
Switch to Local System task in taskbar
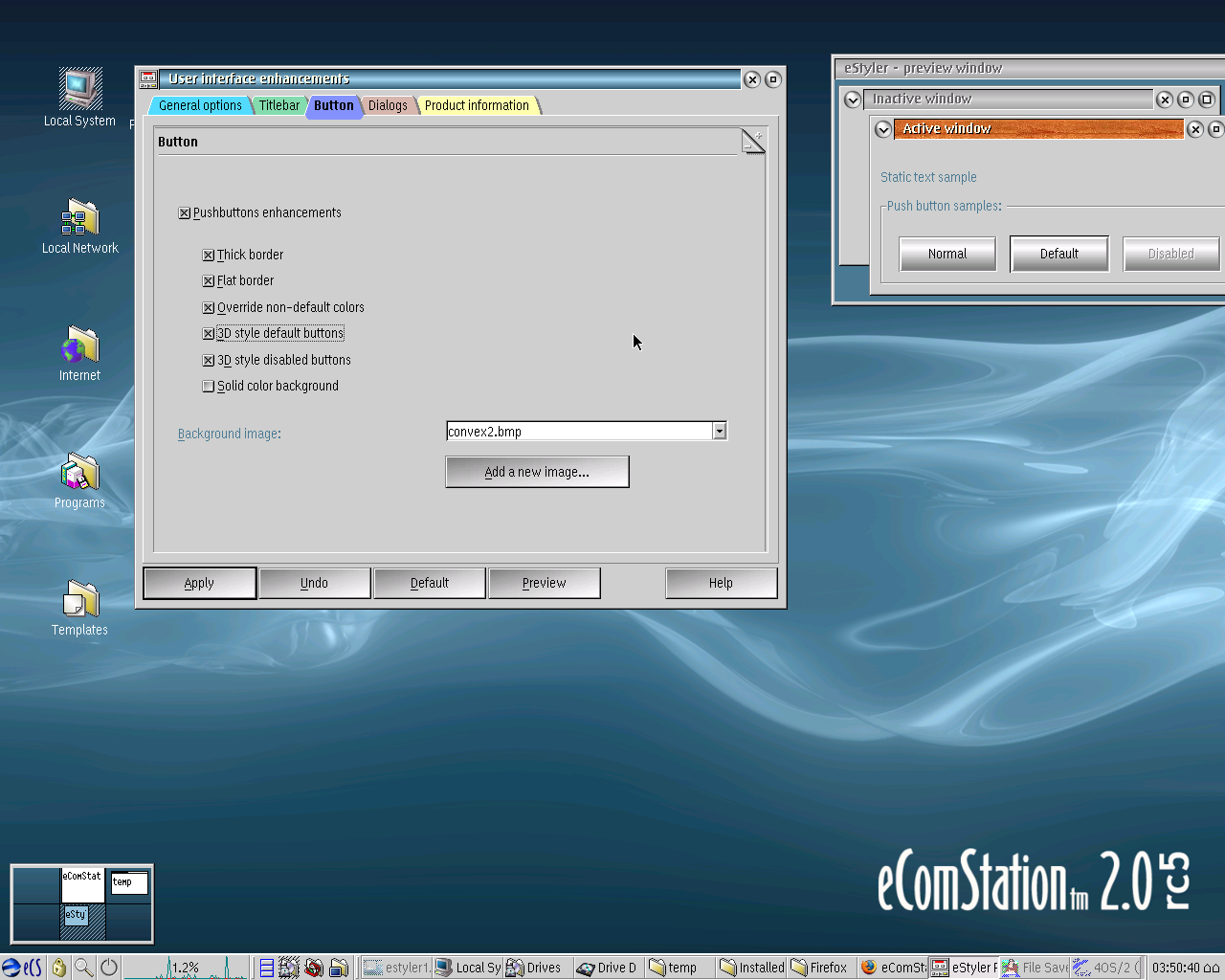pos(467,968)
